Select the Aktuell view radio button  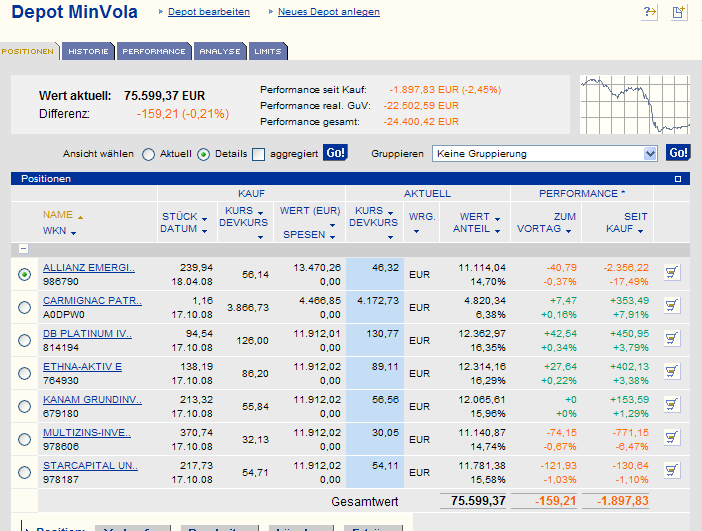click(149, 154)
